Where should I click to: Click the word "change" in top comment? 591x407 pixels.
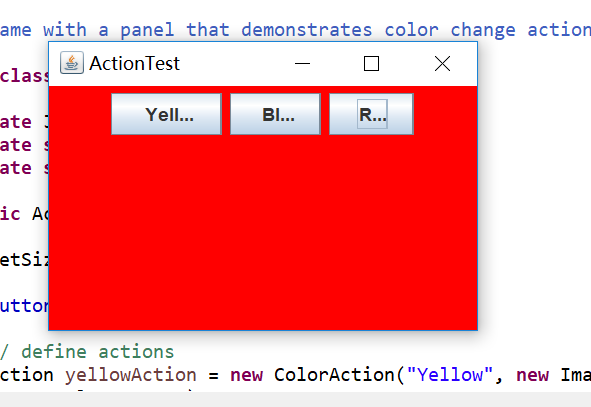(483, 31)
